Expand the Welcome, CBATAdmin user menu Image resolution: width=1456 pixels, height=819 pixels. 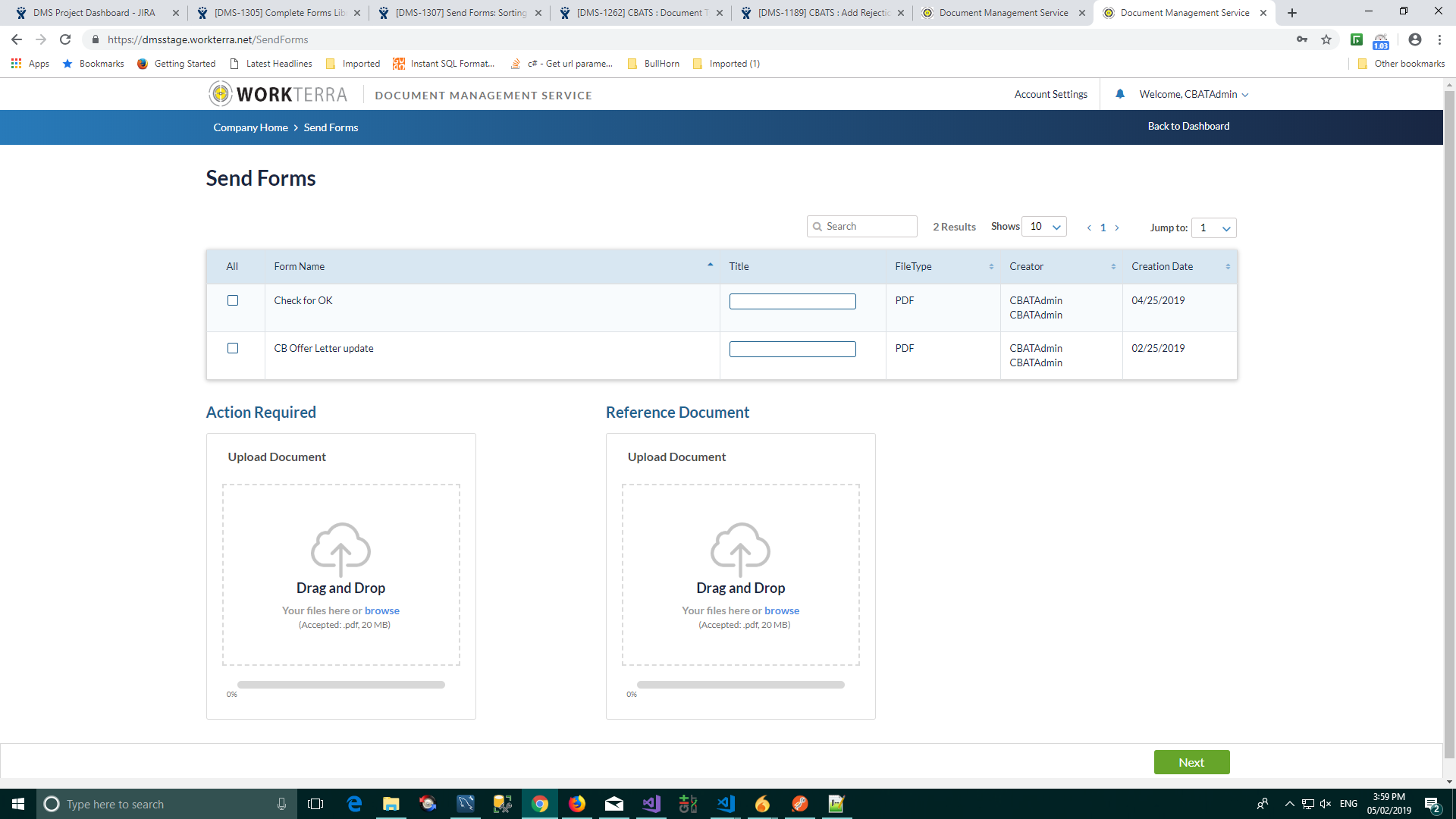pos(1193,94)
